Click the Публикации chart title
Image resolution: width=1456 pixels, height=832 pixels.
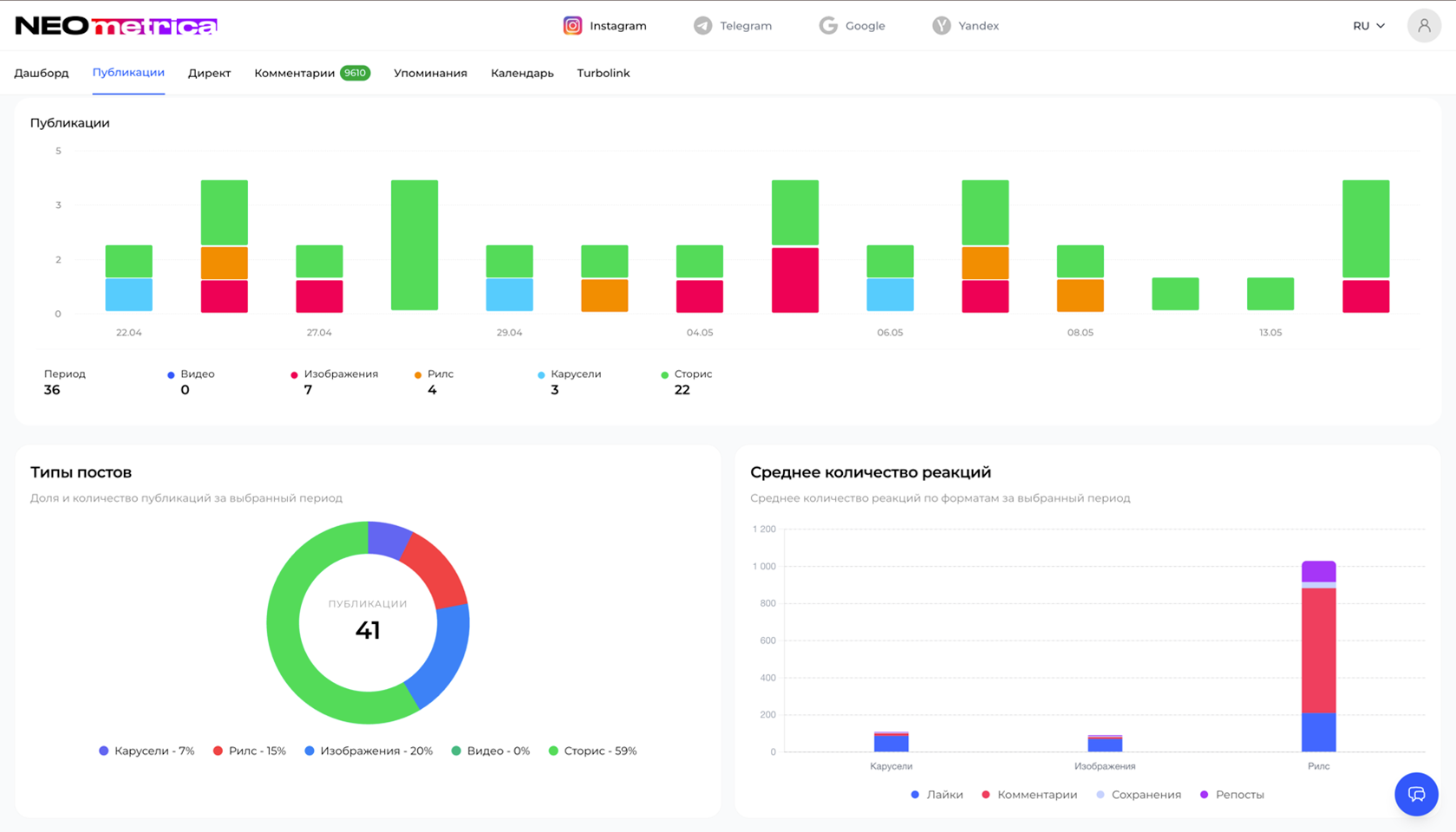tap(69, 123)
